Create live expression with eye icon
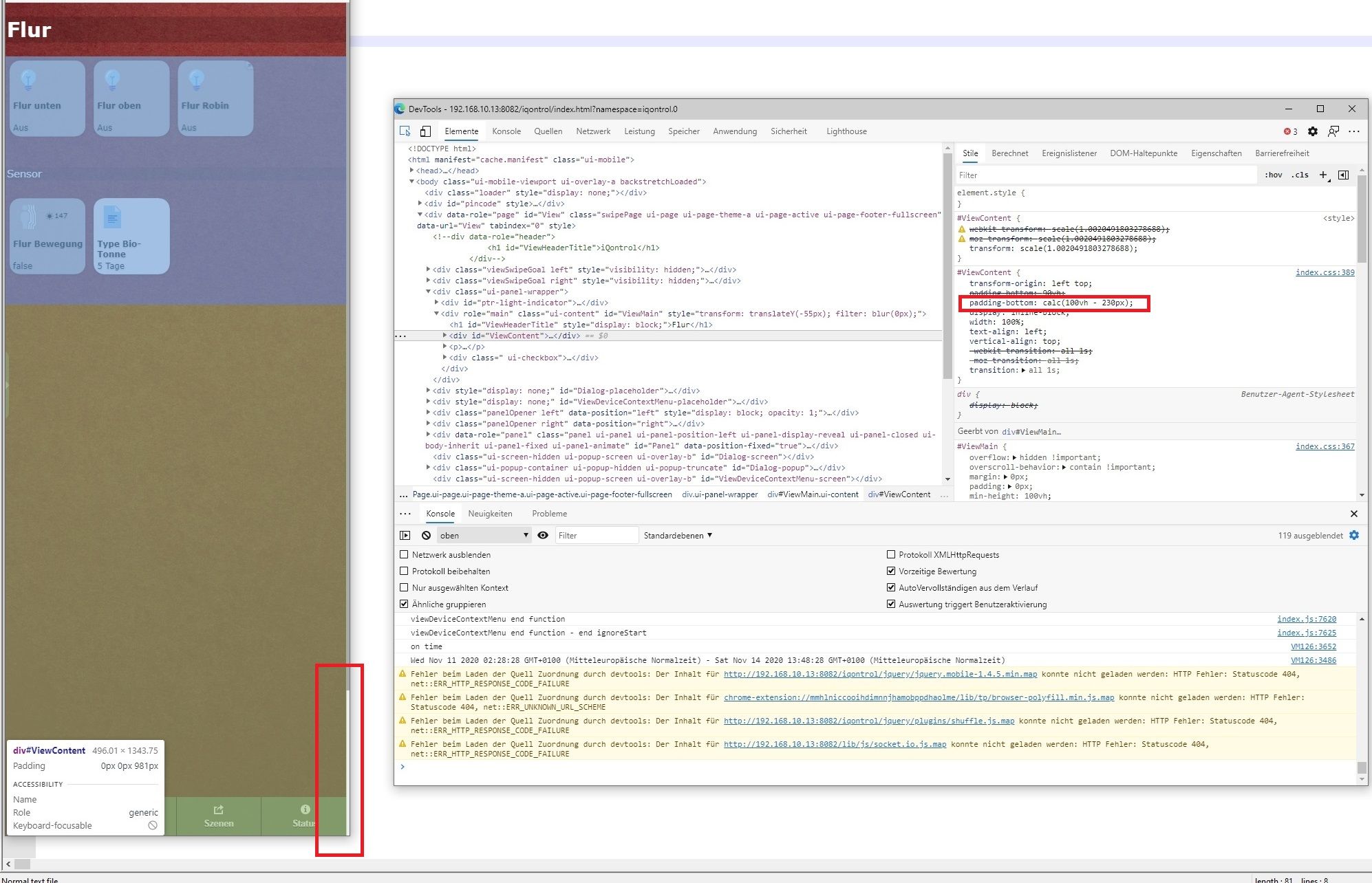 pyautogui.click(x=543, y=535)
